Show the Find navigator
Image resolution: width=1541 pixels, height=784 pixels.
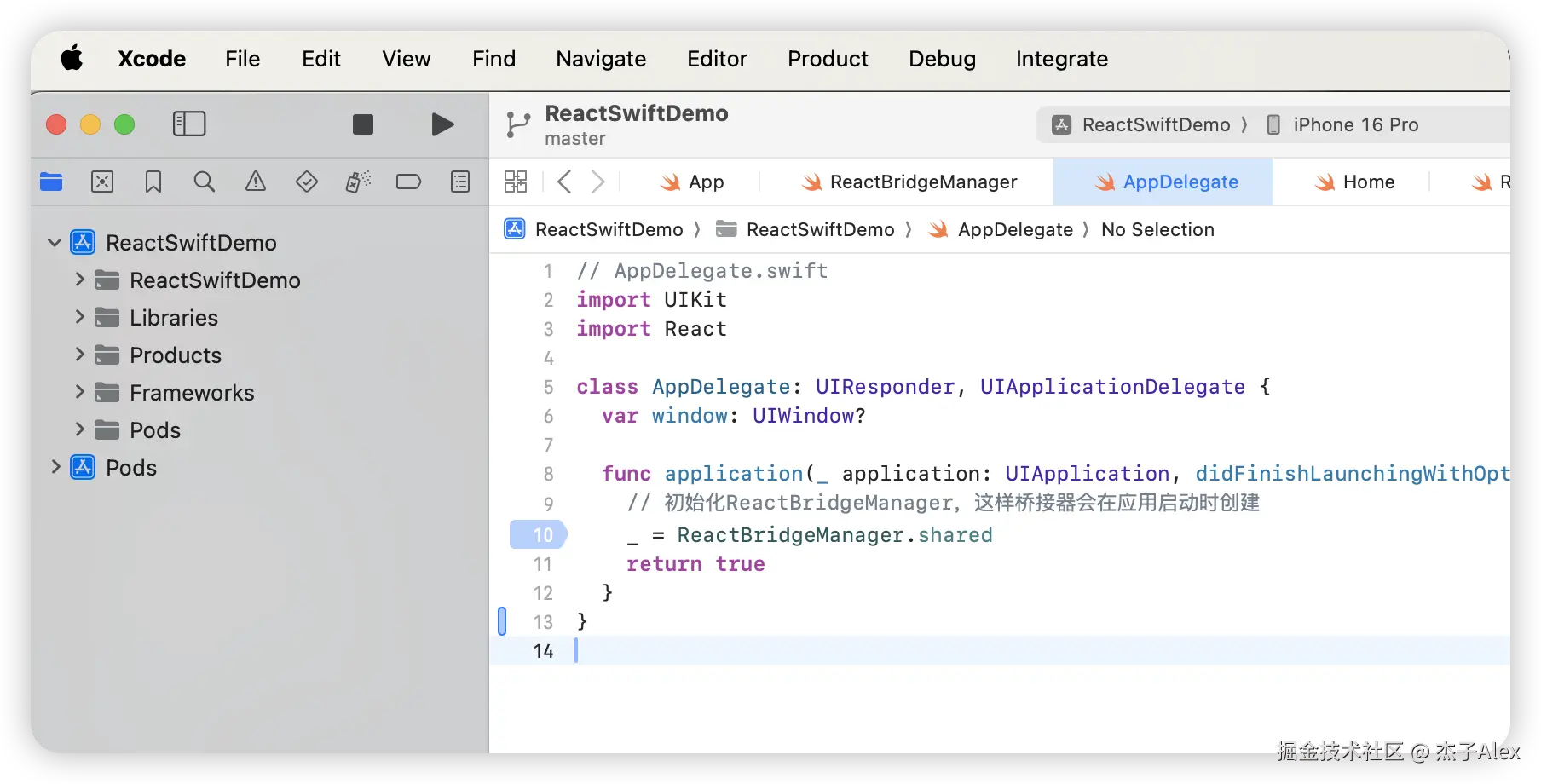click(x=205, y=182)
